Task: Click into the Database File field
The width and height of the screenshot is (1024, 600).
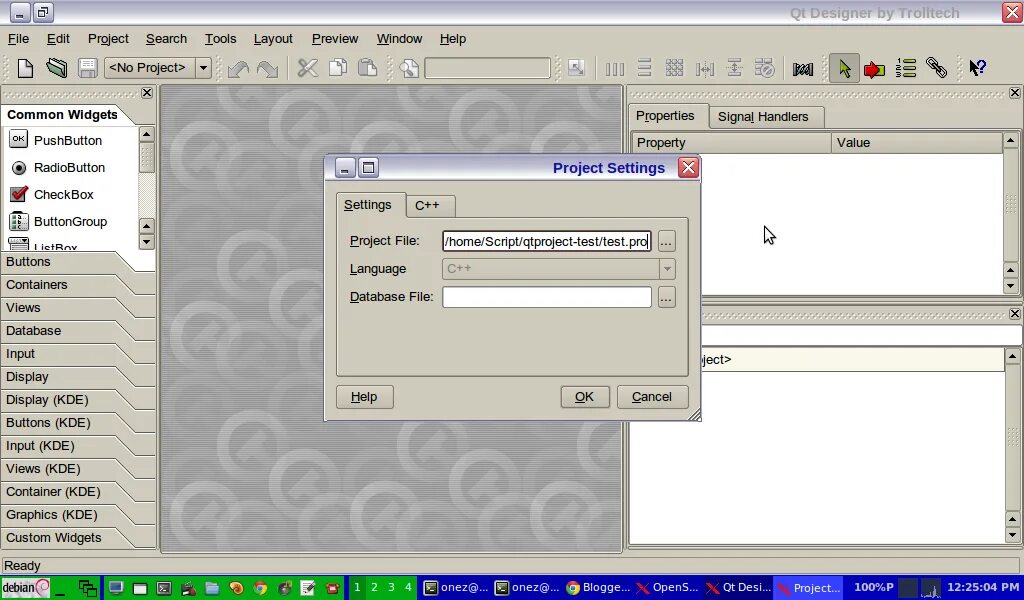Action: (x=547, y=298)
